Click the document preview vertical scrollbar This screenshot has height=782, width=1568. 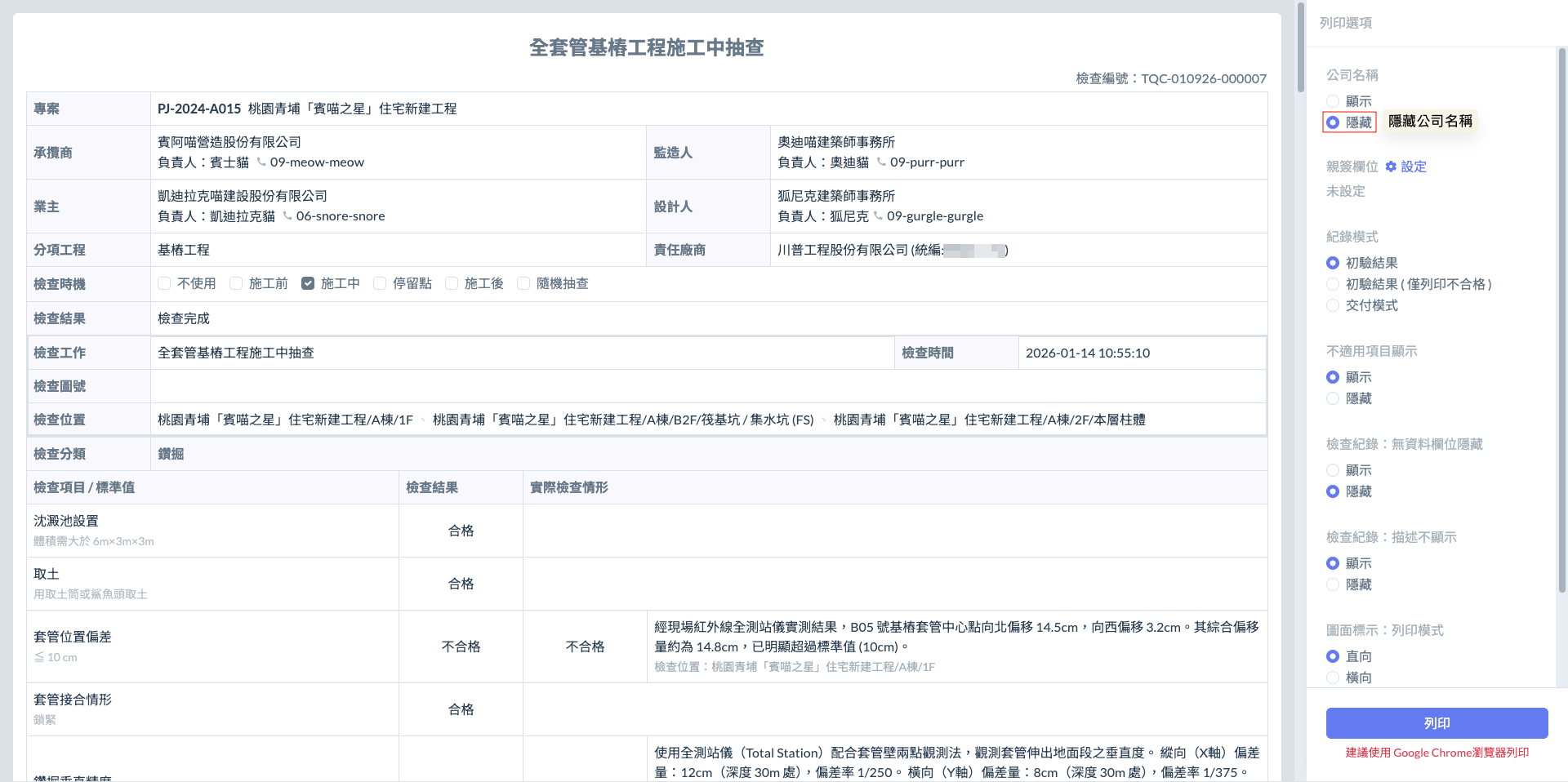click(x=1300, y=49)
